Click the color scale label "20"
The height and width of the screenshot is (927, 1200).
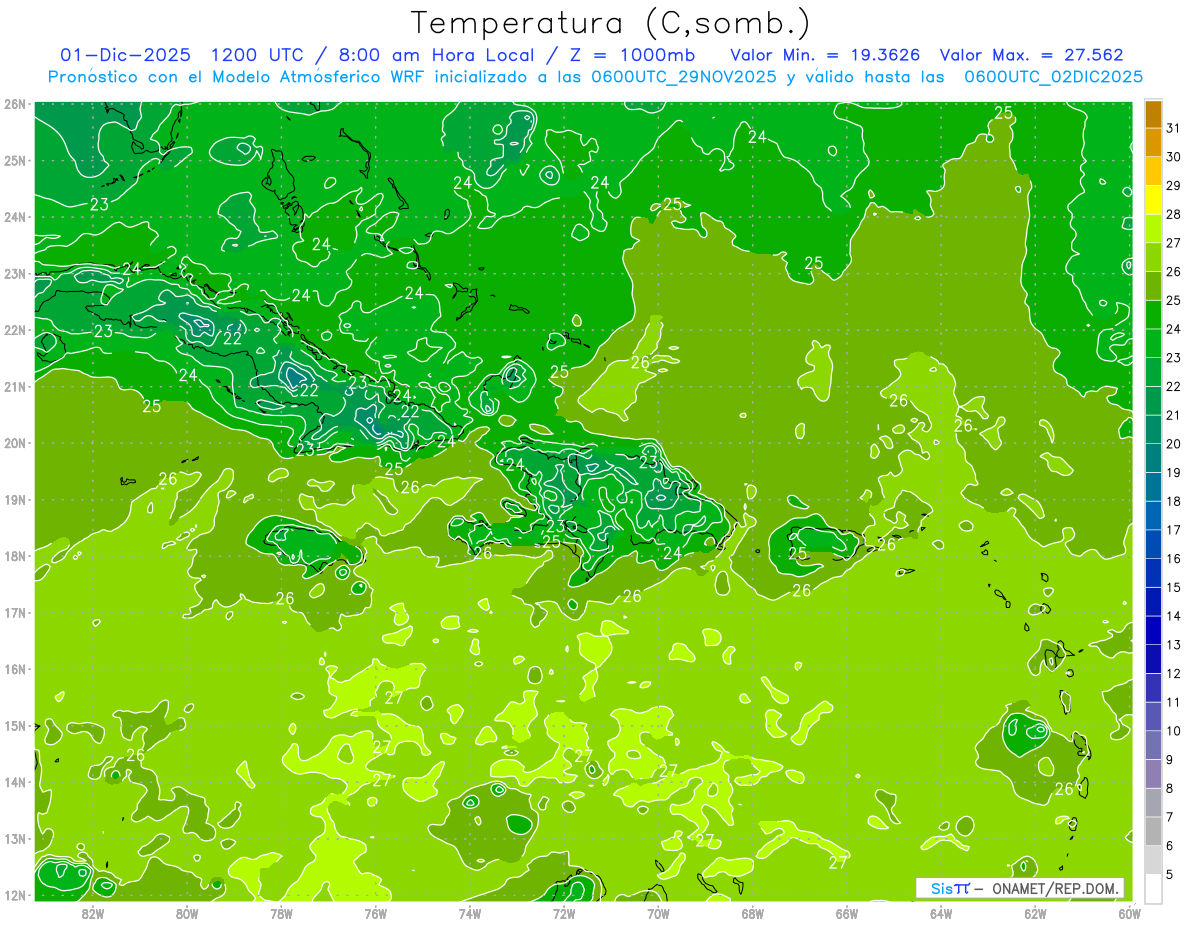click(1173, 444)
